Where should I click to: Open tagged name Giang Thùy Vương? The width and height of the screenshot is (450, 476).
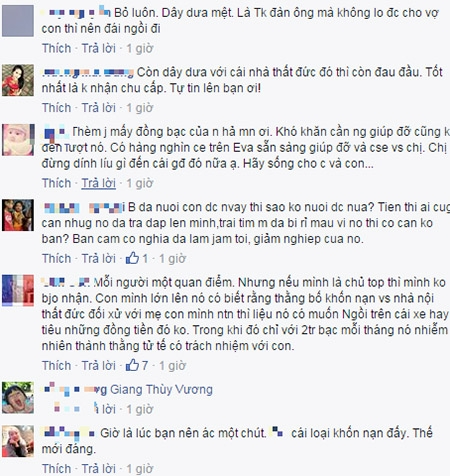click(161, 389)
